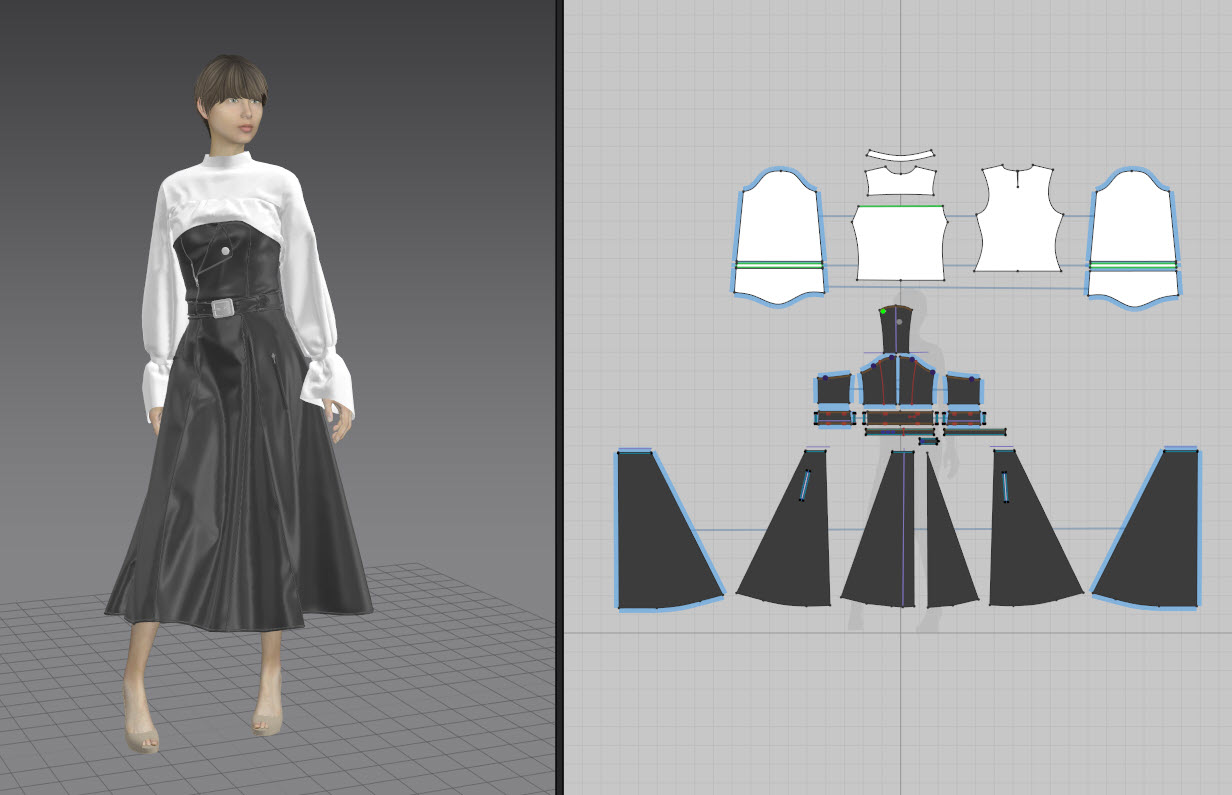
Task: Select the right dark side bodice pattern piece
Action: click(963, 390)
